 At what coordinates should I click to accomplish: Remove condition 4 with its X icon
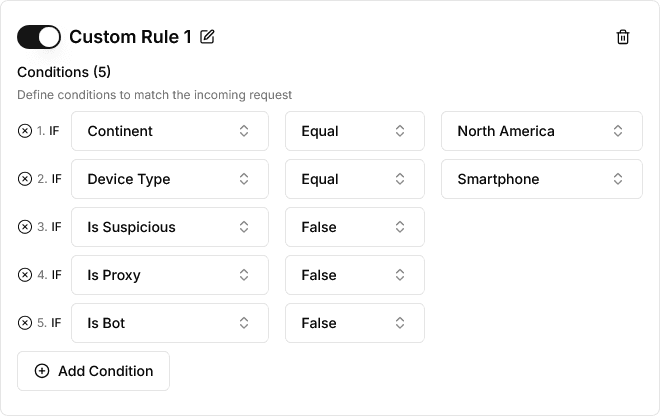click(25, 275)
